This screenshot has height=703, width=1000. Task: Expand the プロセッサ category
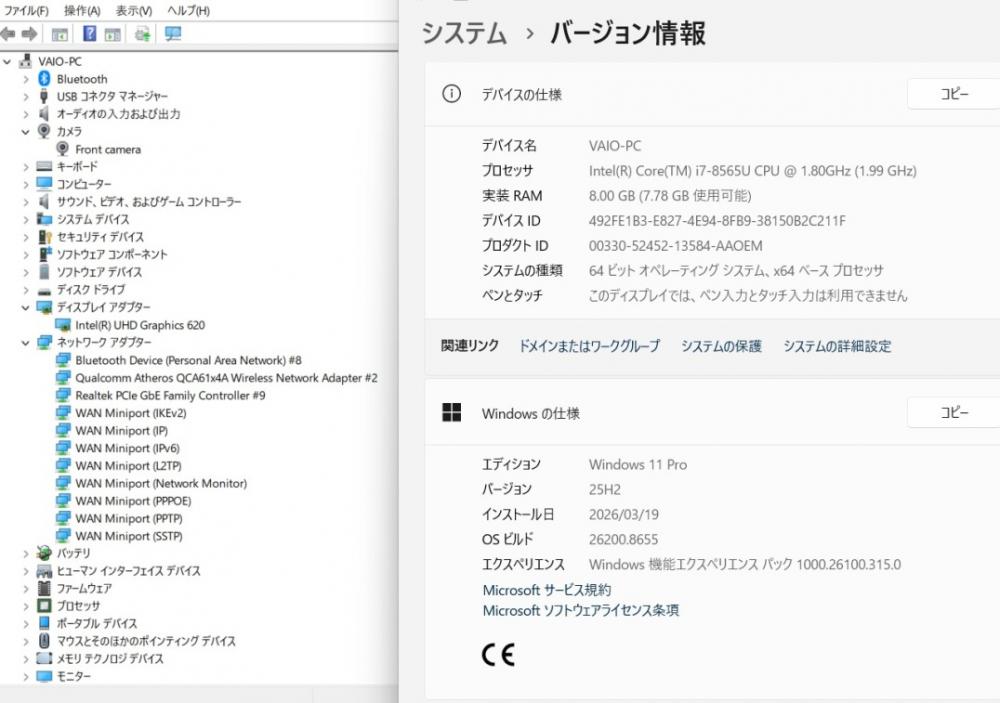coord(26,606)
